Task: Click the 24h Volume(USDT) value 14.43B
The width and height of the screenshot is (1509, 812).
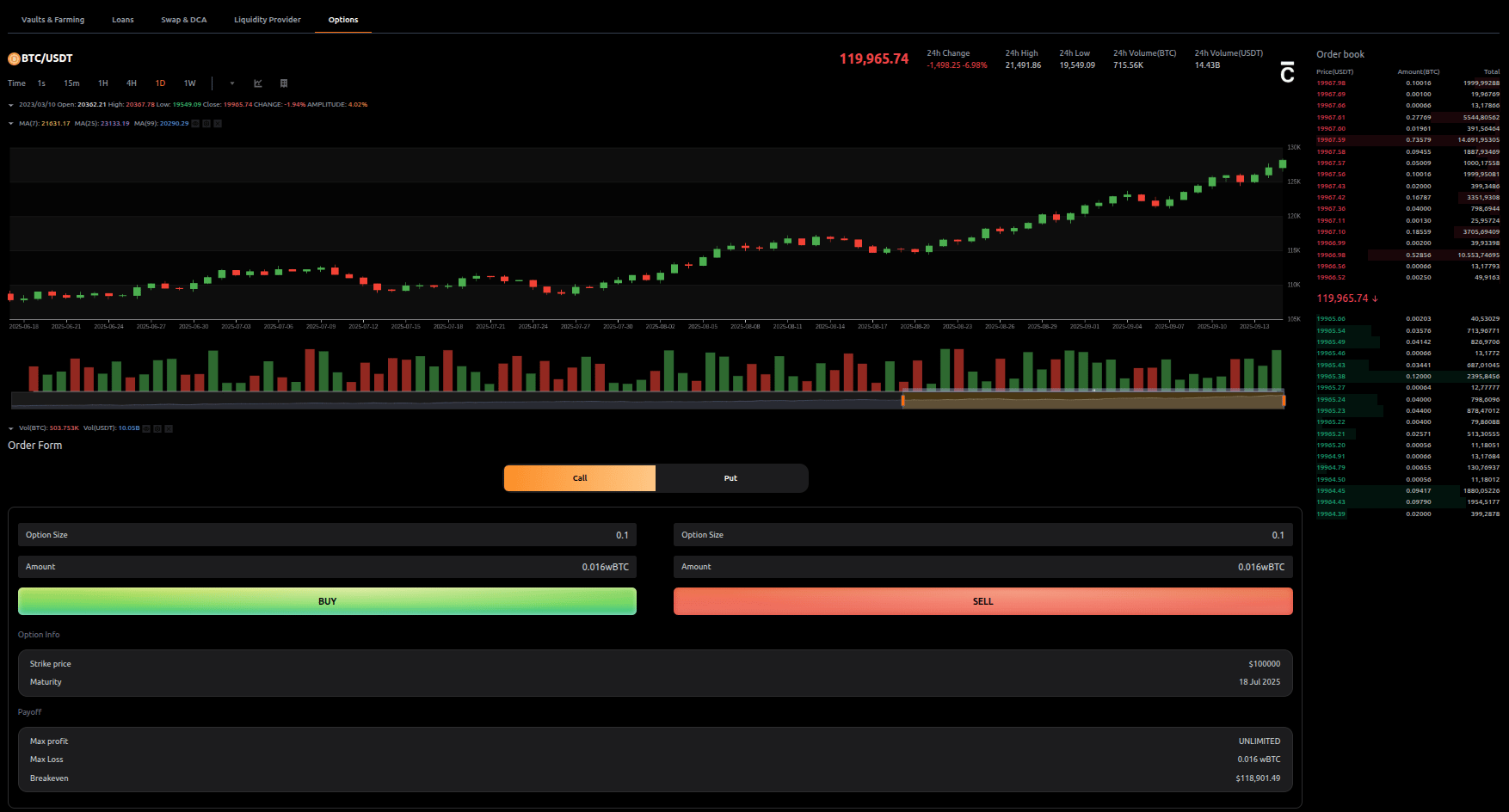Action: tap(1207, 65)
